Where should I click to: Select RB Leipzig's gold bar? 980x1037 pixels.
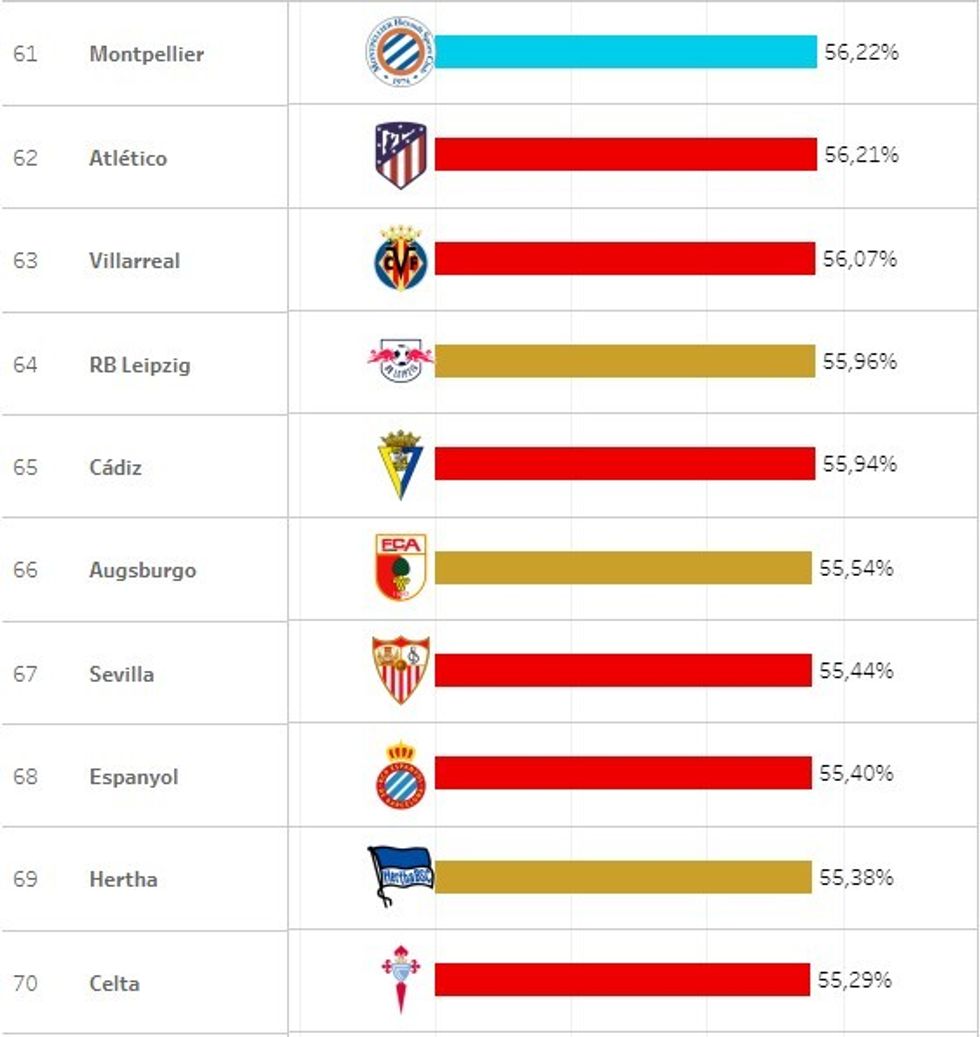624,361
